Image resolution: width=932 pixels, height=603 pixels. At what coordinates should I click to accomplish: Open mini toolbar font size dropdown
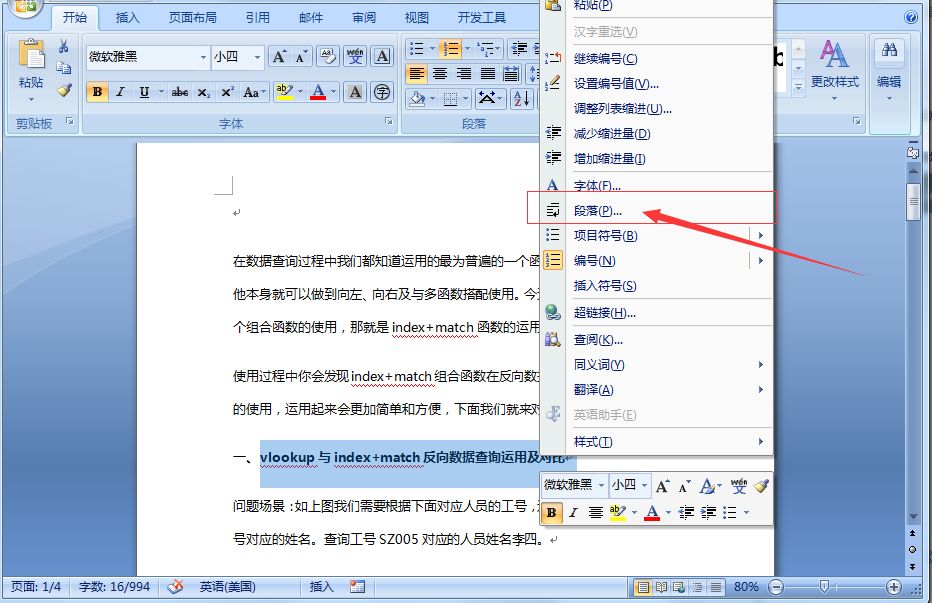644,486
